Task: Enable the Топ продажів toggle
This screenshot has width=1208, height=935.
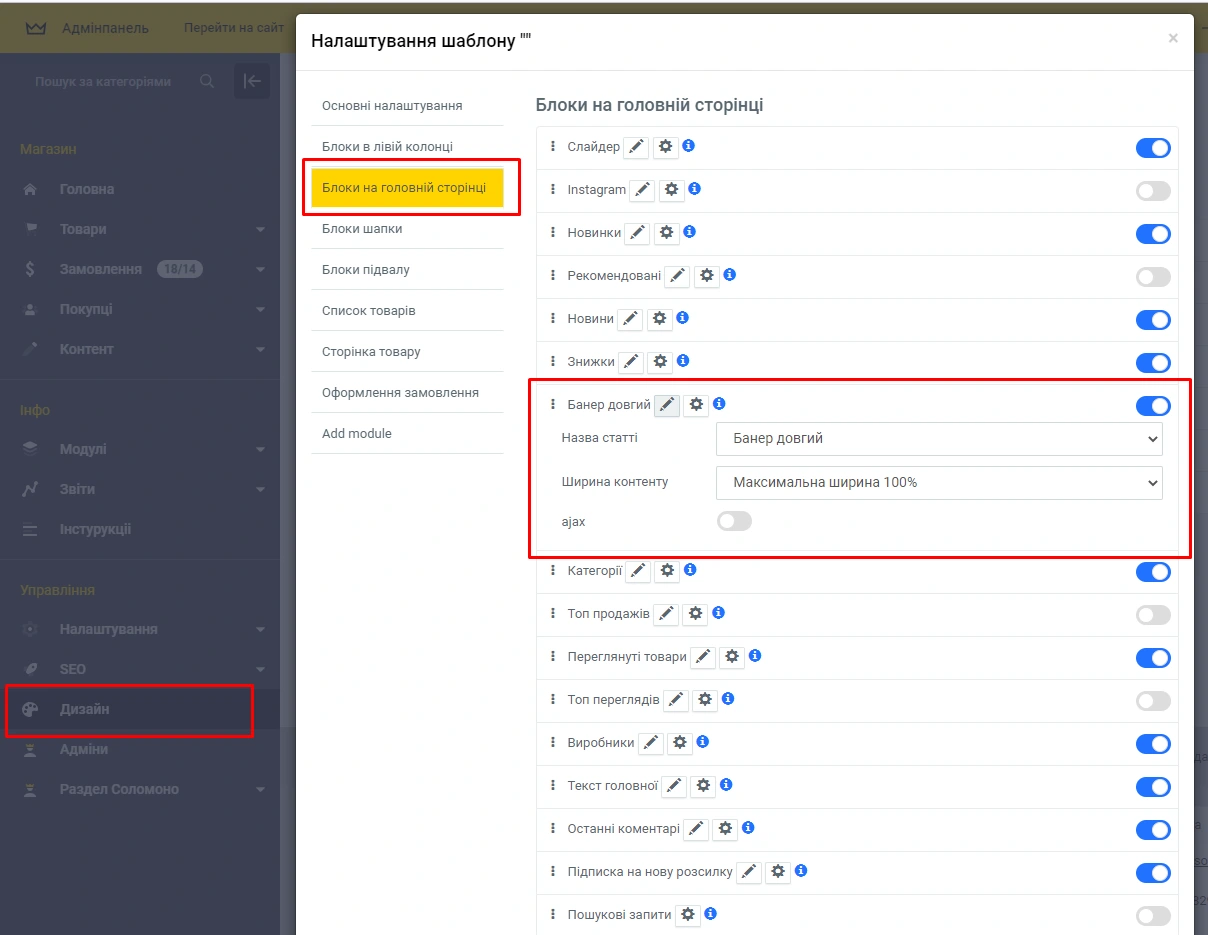Action: [x=1152, y=615]
